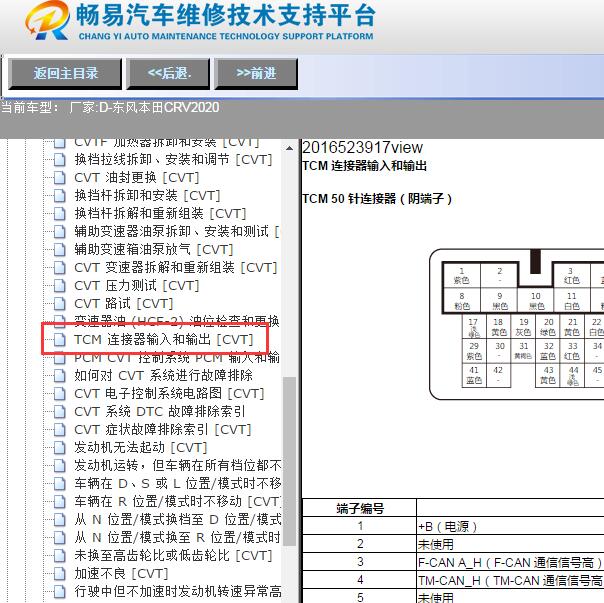Click the tree panel scrollbar thumb
Viewport: 604px width, 603px height.
point(289,461)
